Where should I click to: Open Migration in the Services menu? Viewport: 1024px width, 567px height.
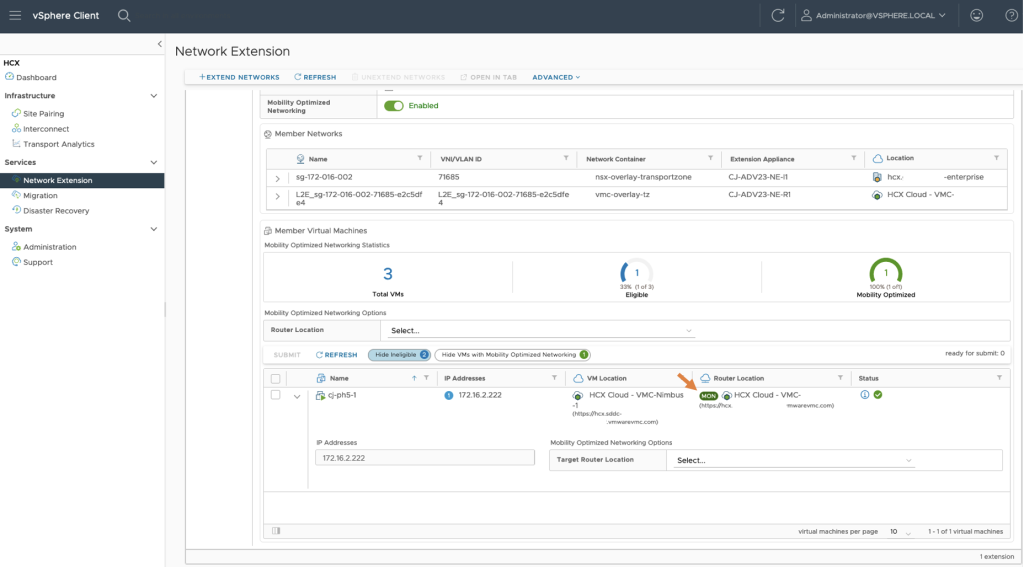point(40,196)
